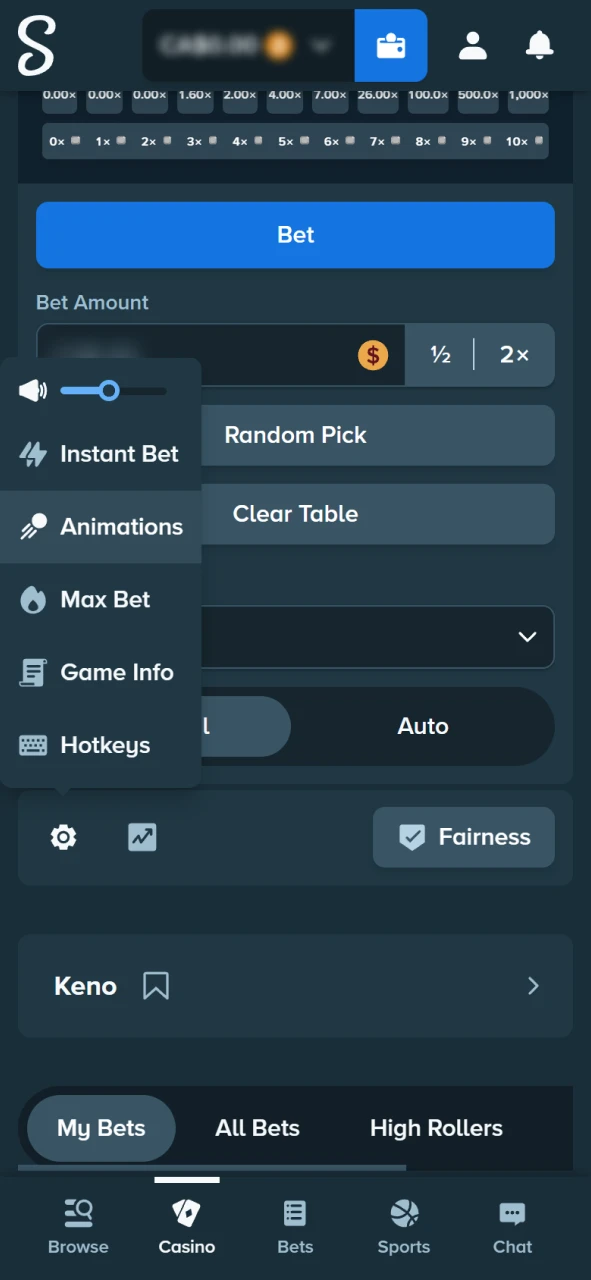Image resolution: width=591 pixels, height=1280 pixels.
Task: Switch to the High Rollers tab
Action: pyautogui.click(x=436, y=1128)
